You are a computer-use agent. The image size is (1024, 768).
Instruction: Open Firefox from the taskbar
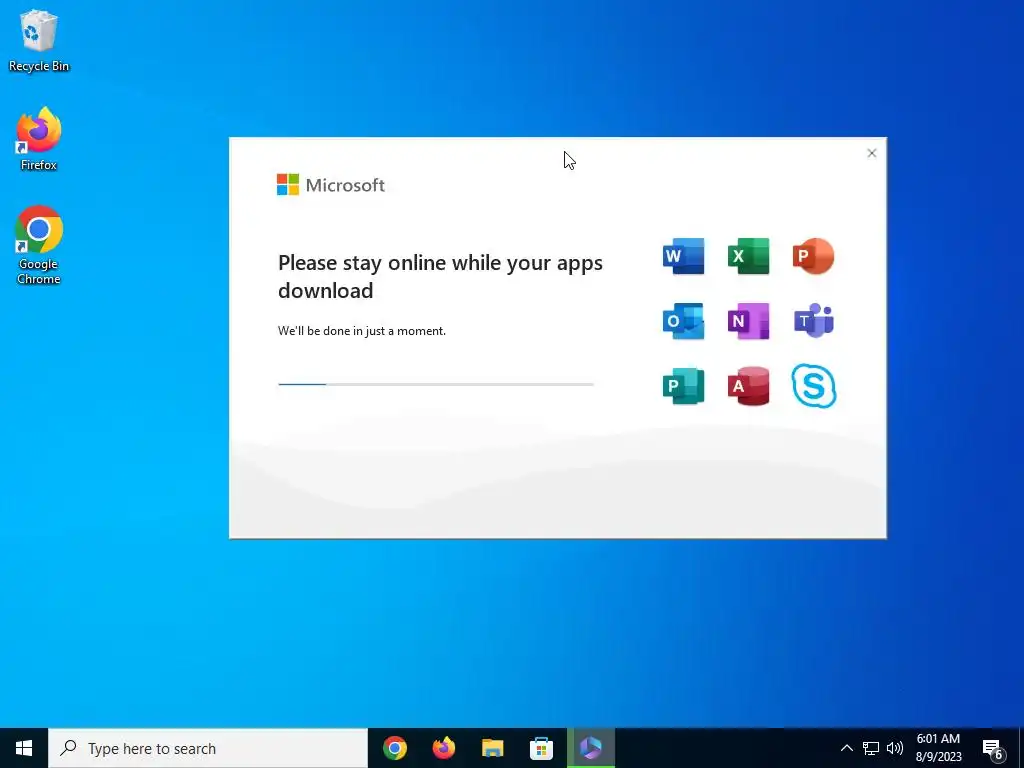coord(443,748)
